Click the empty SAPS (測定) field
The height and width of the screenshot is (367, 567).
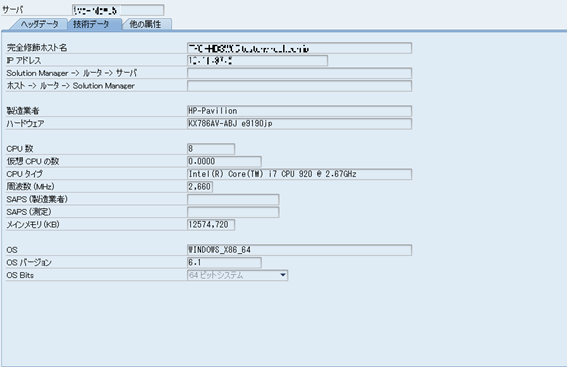pos(233,212)
